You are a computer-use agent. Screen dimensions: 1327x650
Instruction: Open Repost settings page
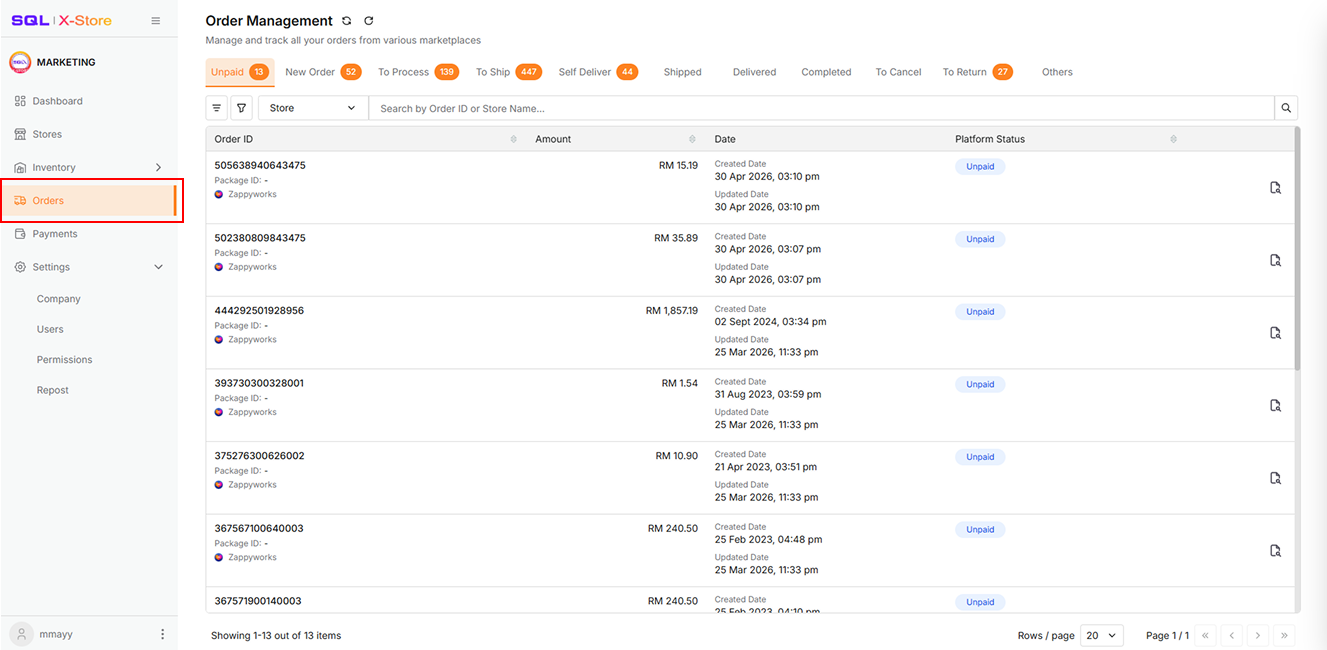(x=53, y=390)
